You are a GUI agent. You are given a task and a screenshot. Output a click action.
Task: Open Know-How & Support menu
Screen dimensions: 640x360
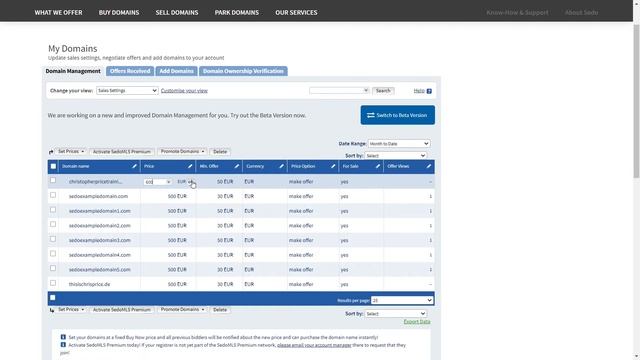[517, 13]
